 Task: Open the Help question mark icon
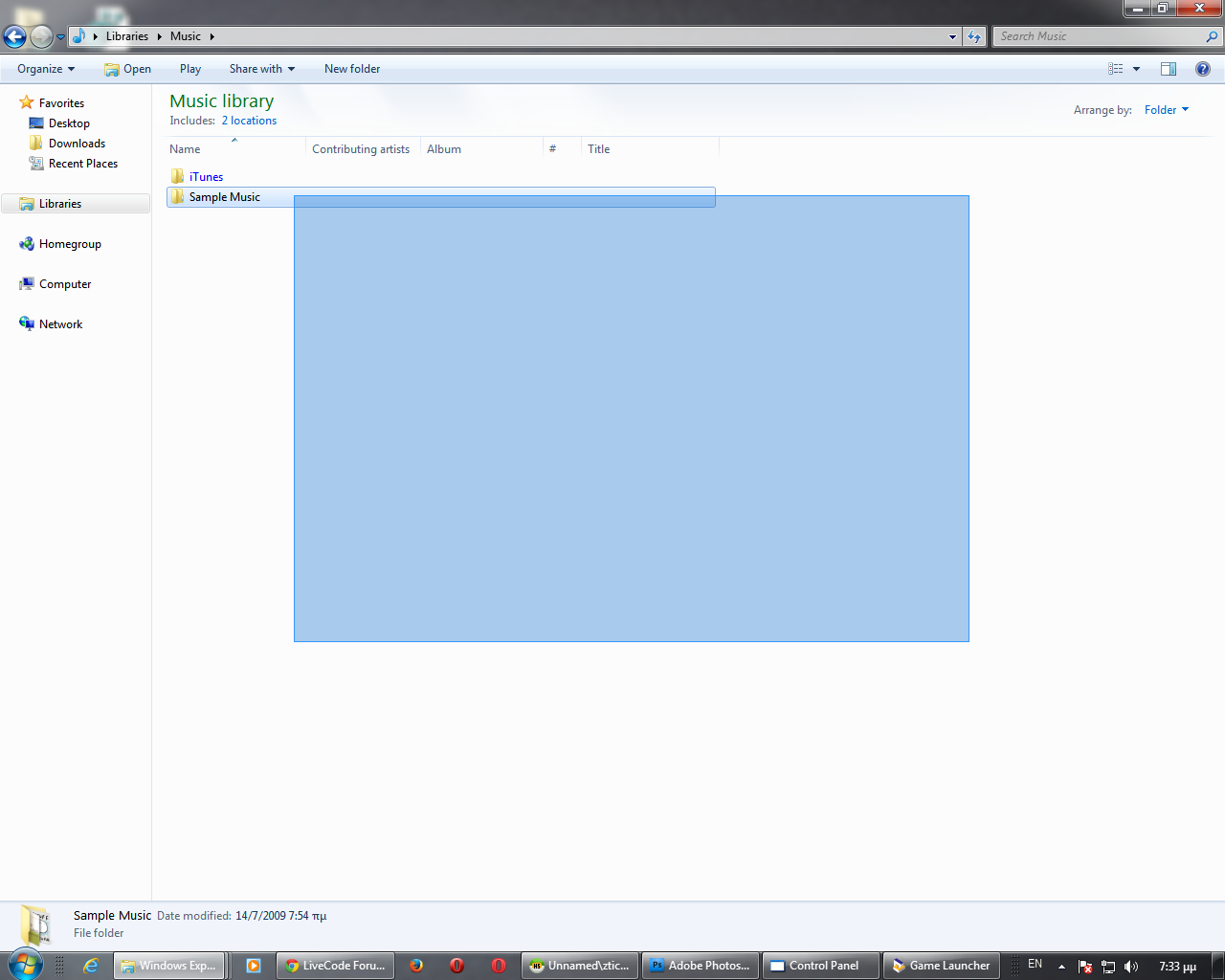pyautogui.click(x=1202, y=69)
